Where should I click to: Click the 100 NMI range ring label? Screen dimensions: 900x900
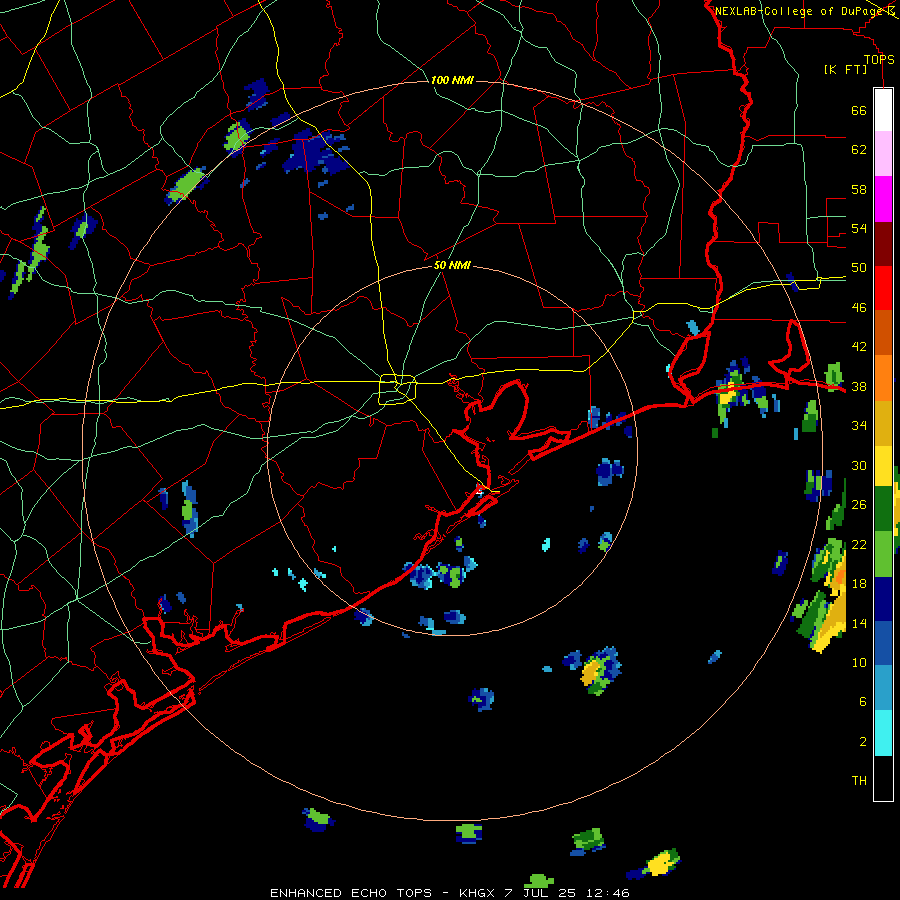click(x=452, y=80)
